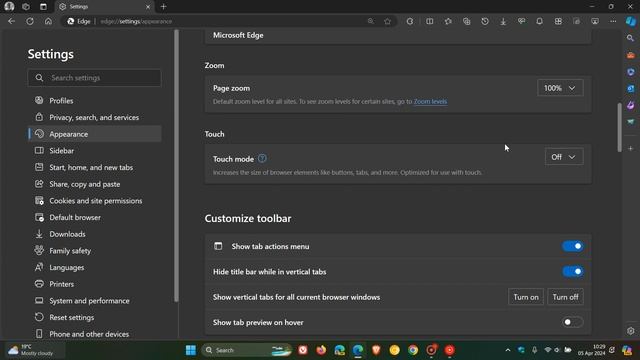Open Settings and more ellipsis menu
640x360 pixels.
click(613, 21)
